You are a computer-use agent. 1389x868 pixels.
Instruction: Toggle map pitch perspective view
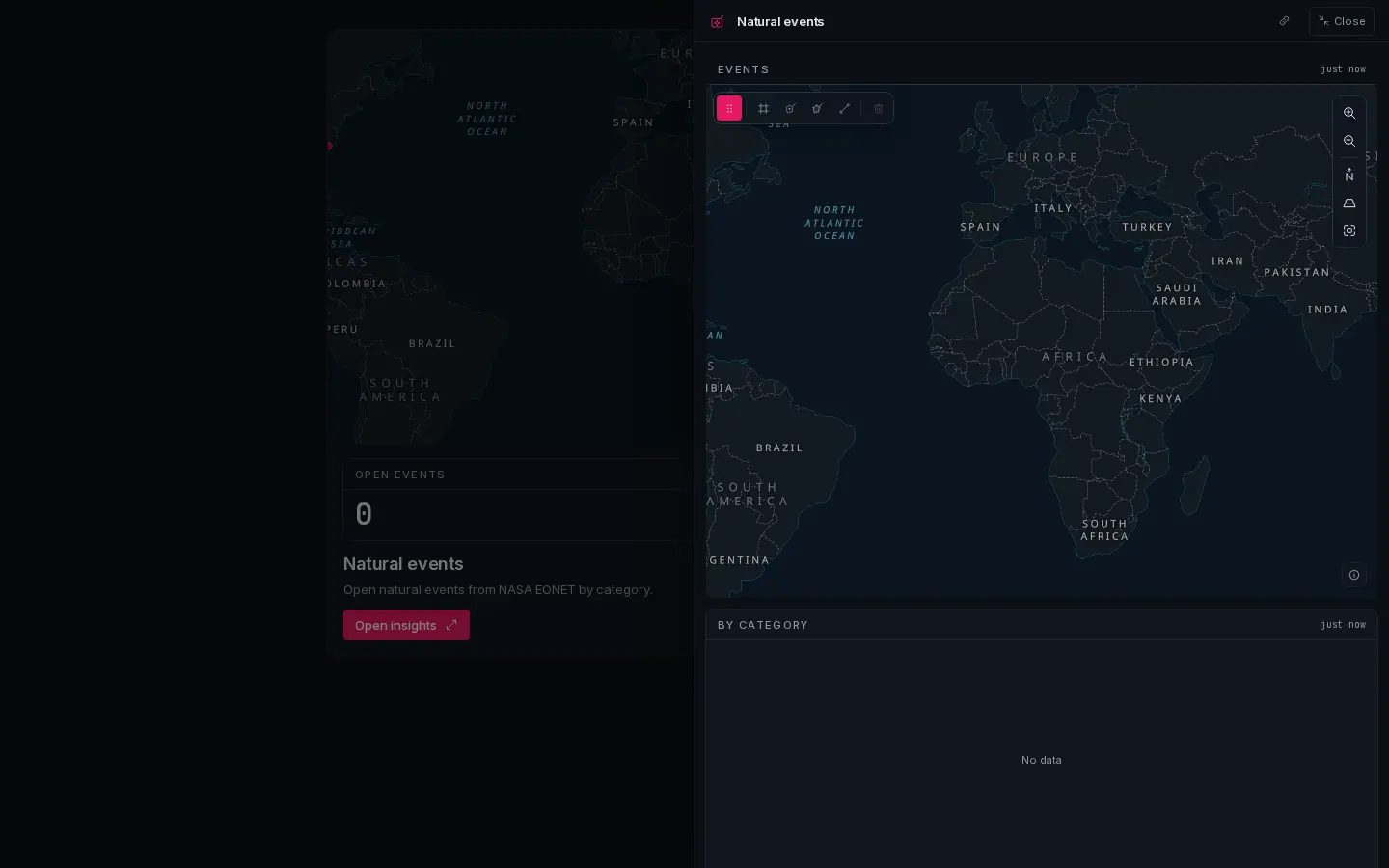tap(1349, 203)
